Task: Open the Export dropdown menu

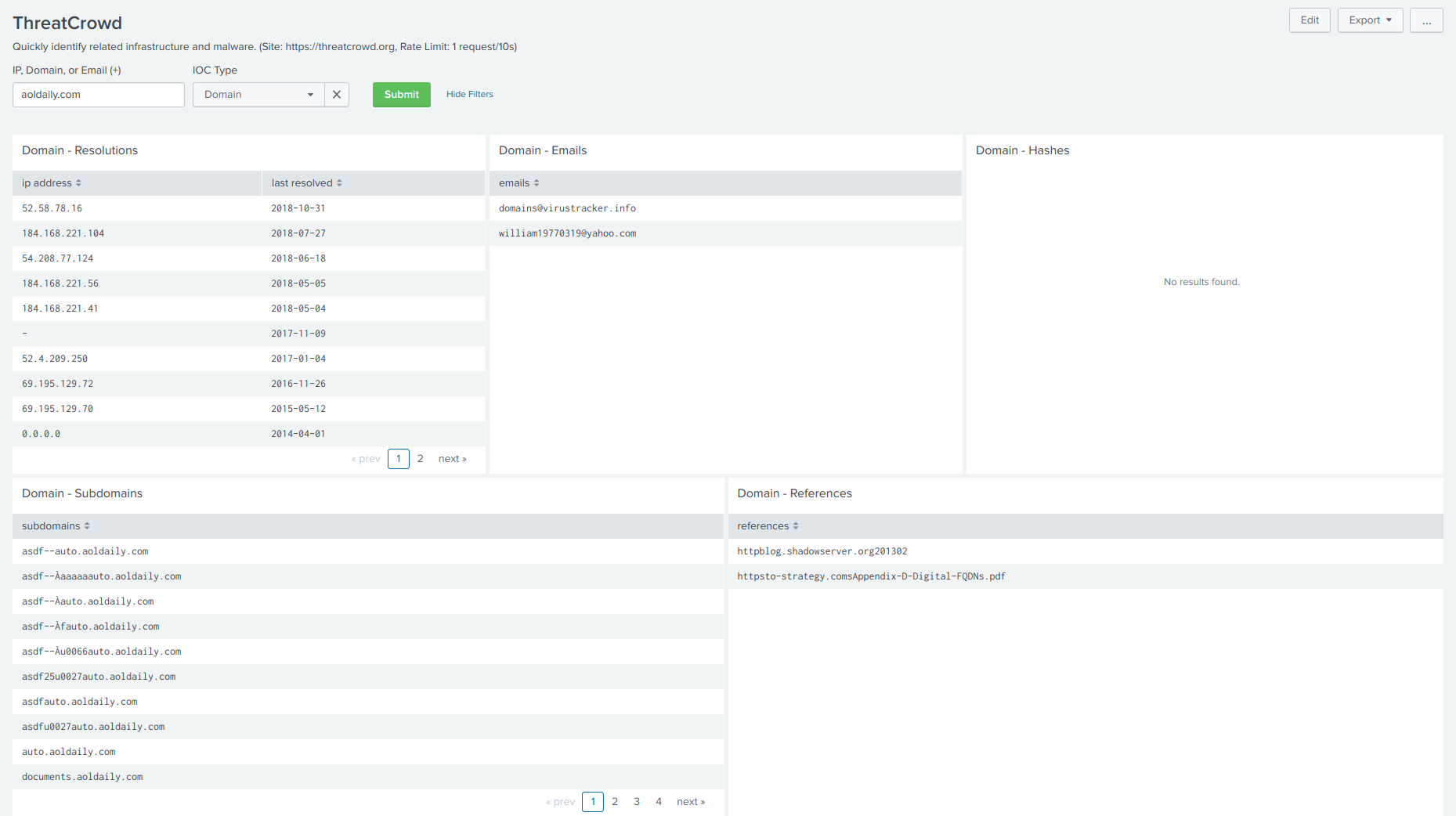Action: 1370,20
